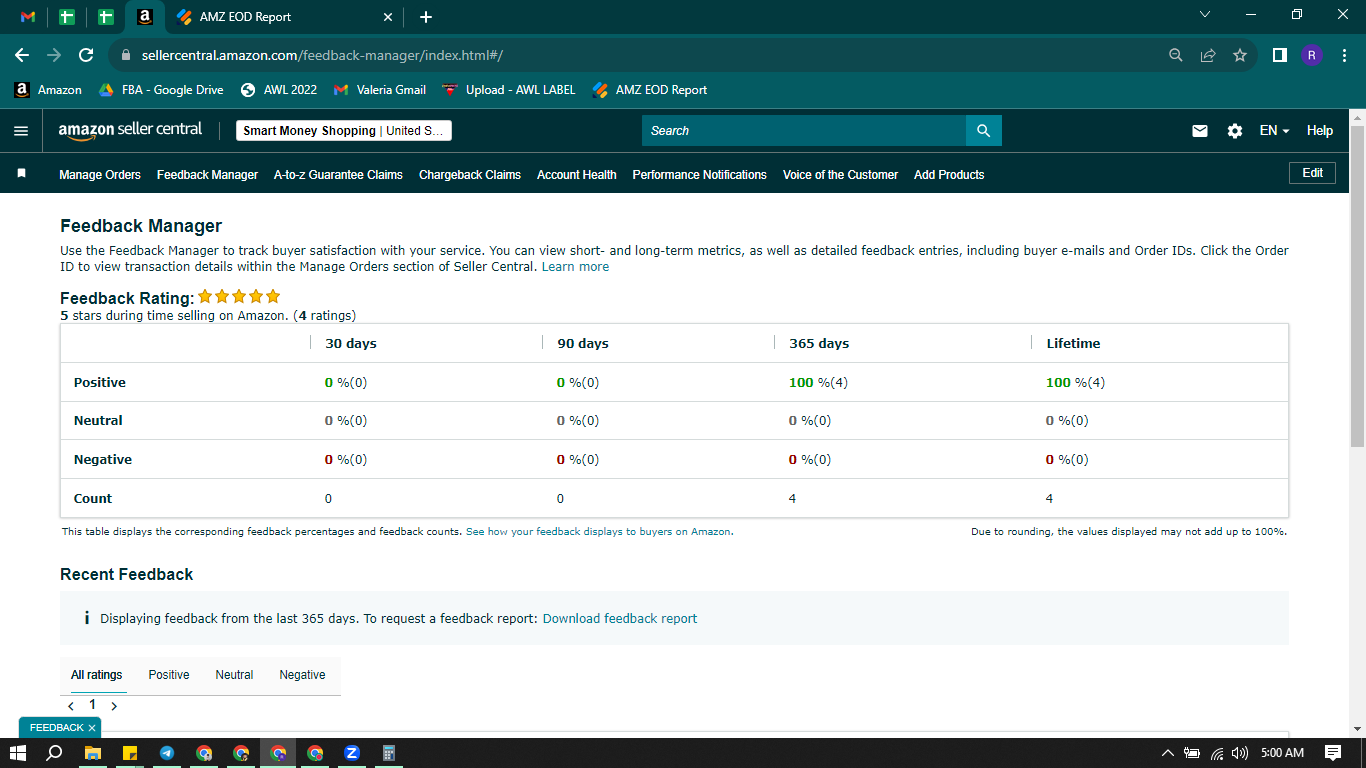Go back to previous page

[x=22, y=55]
